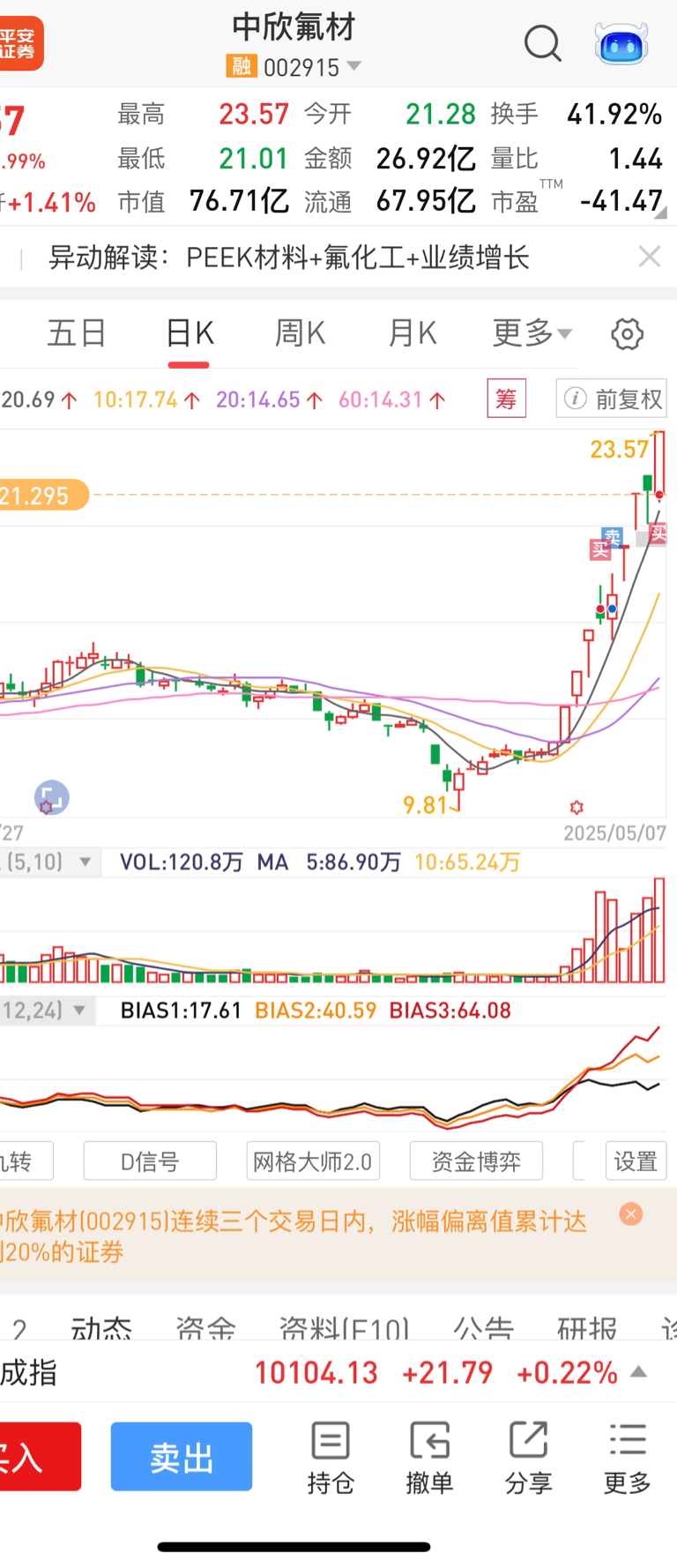The width and height of the screenshot is (677, 1568).
Task: Open the 资金 info tab
Action: [205, 1327]
